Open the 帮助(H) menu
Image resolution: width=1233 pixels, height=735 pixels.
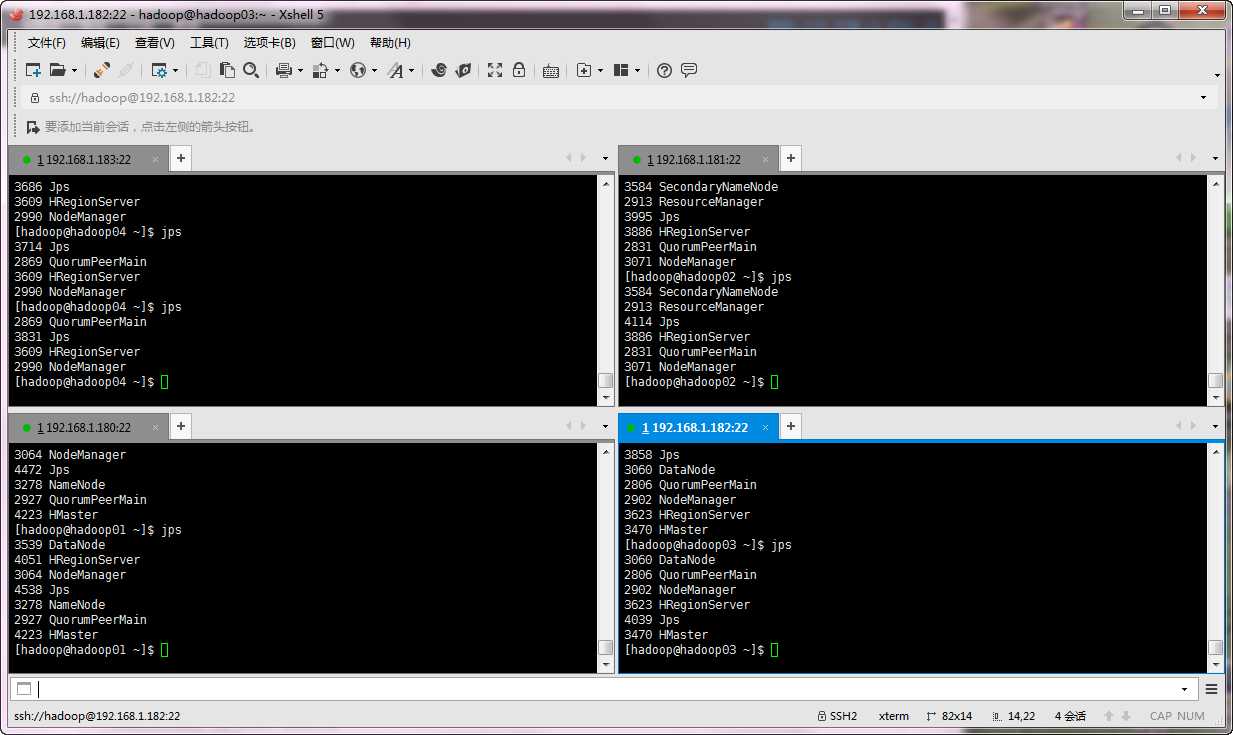point(390,43)
